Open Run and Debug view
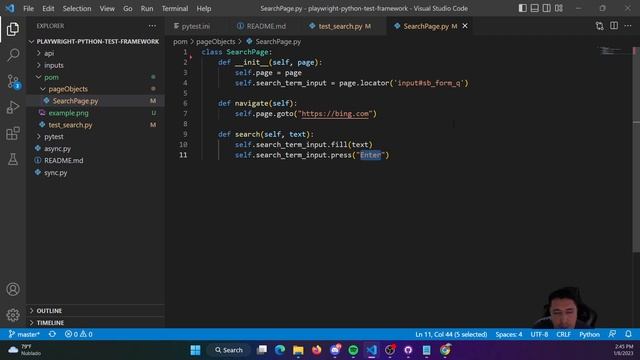 coord(13,107)
